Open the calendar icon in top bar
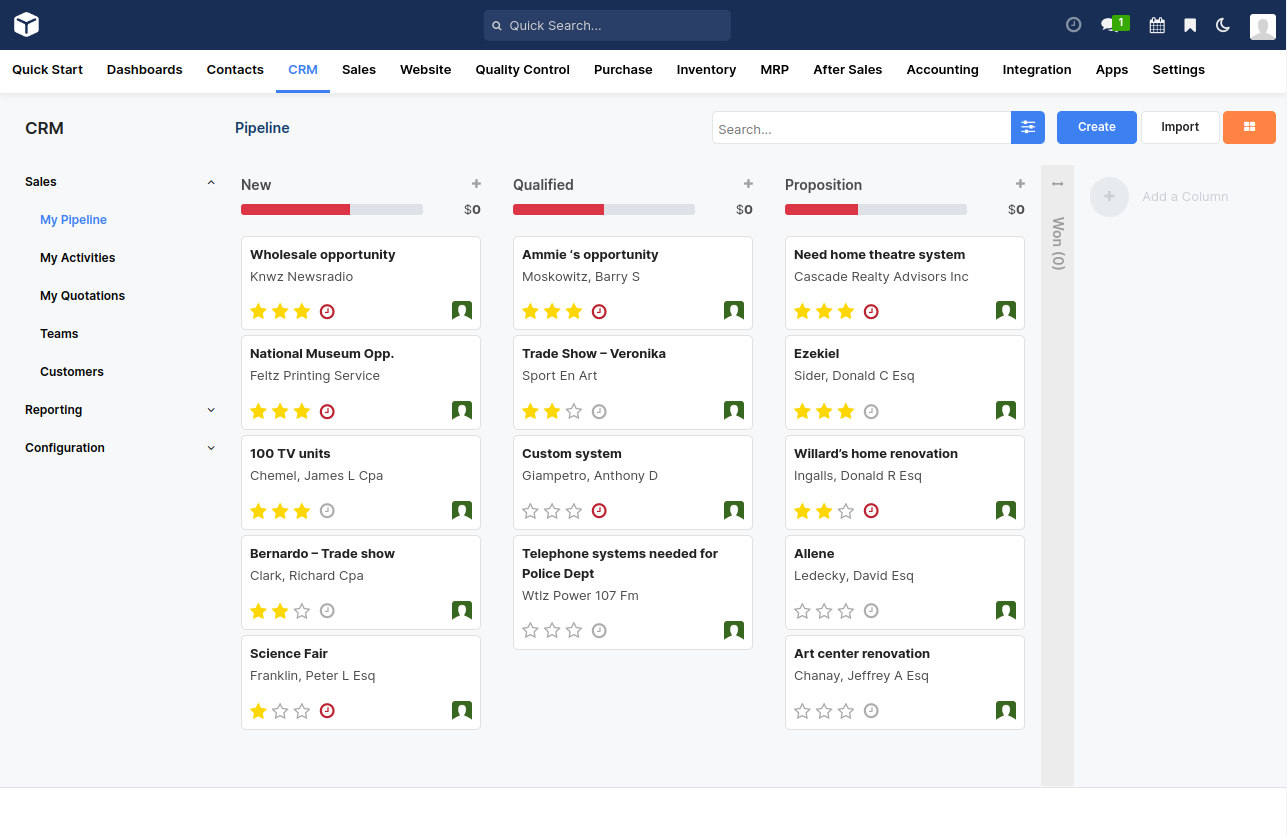The height and width of the screenshot is (837, 1287). coord(1157,25)
